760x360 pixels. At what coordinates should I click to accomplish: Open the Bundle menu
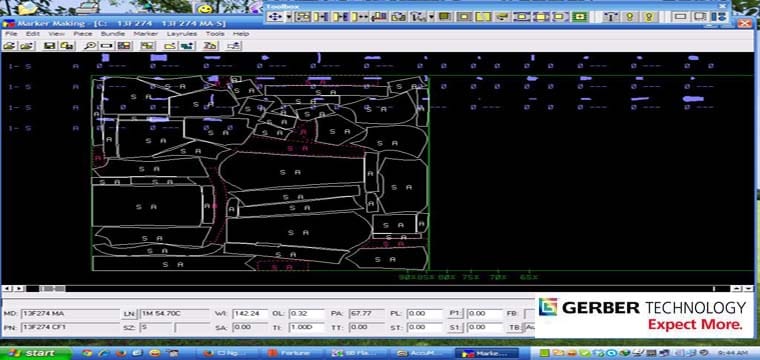(x=113, y=34)
